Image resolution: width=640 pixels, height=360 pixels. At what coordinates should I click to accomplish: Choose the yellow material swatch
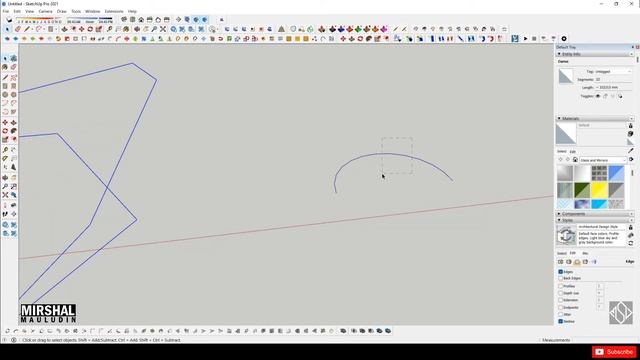point(599,190)
